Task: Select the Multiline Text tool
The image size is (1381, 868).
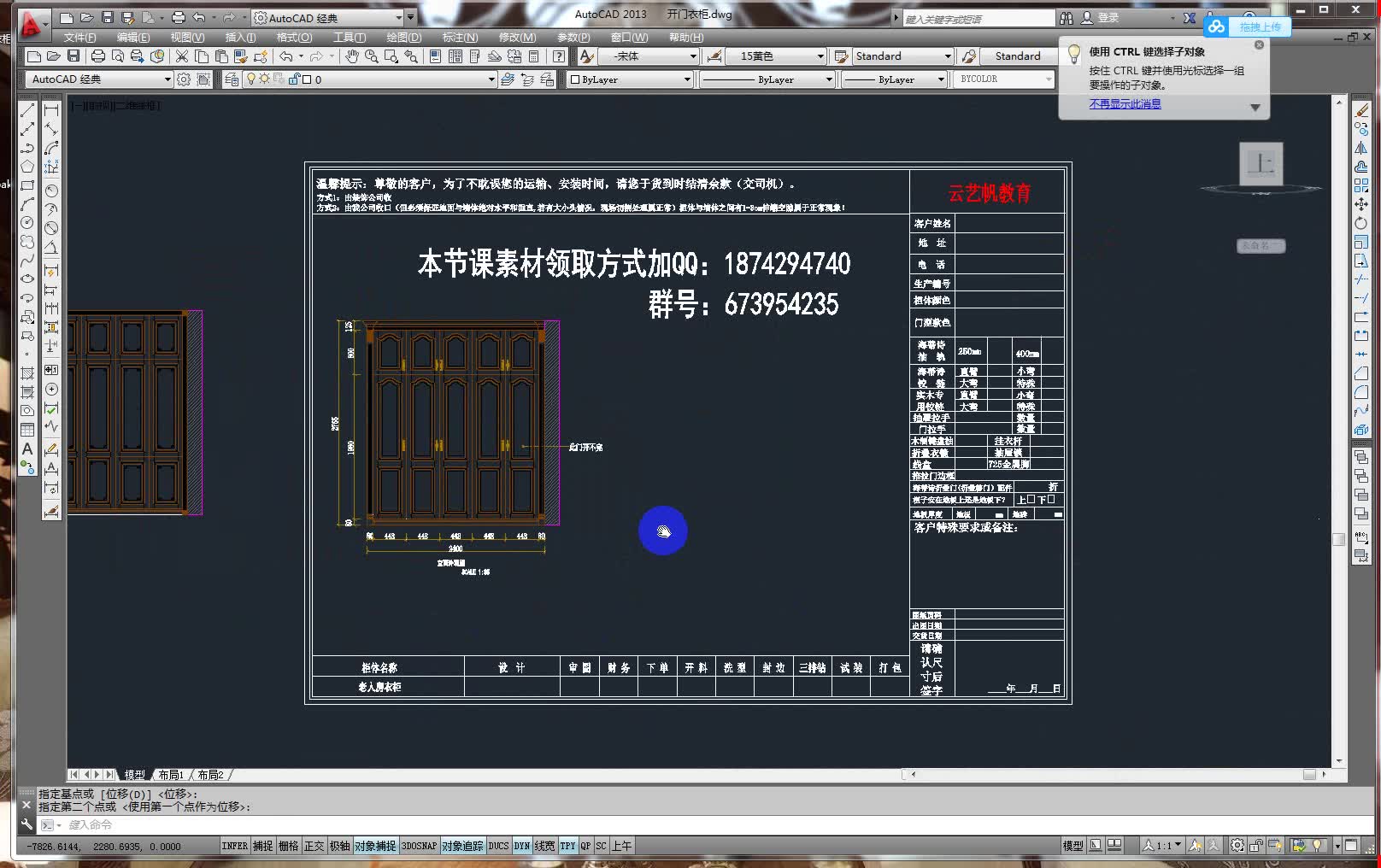Action: pyautogui.click(x=26, y=447)
